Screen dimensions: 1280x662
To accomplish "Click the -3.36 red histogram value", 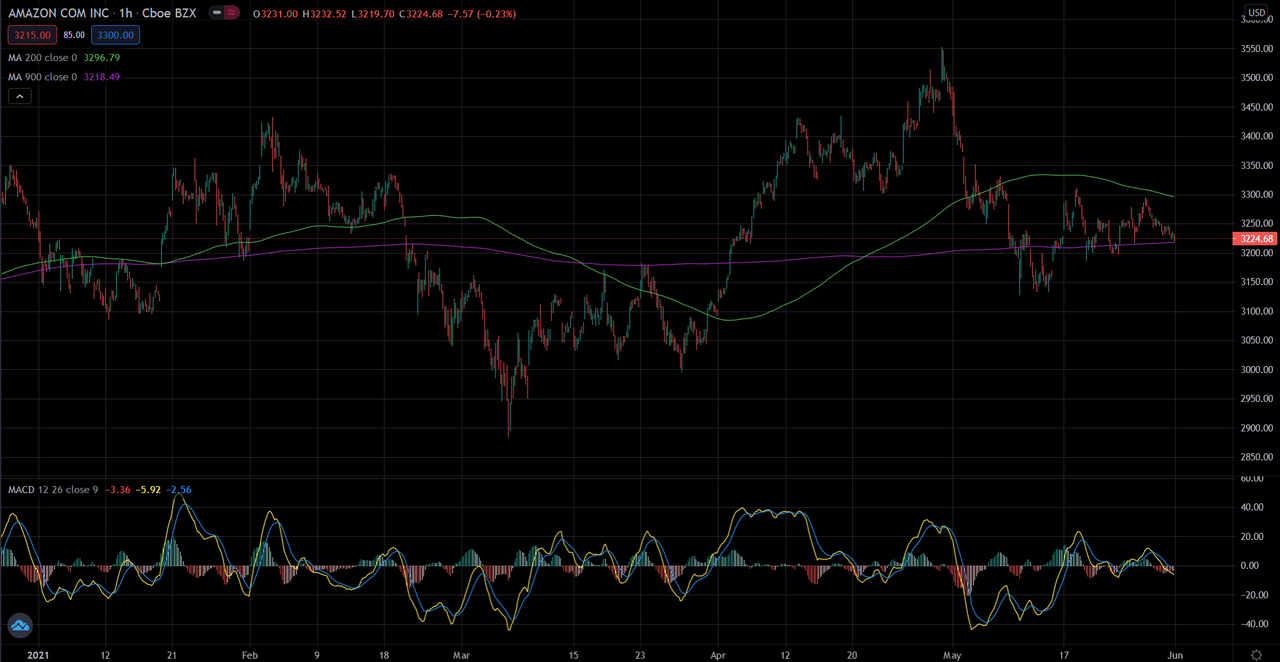I will [x=118, y=490].
